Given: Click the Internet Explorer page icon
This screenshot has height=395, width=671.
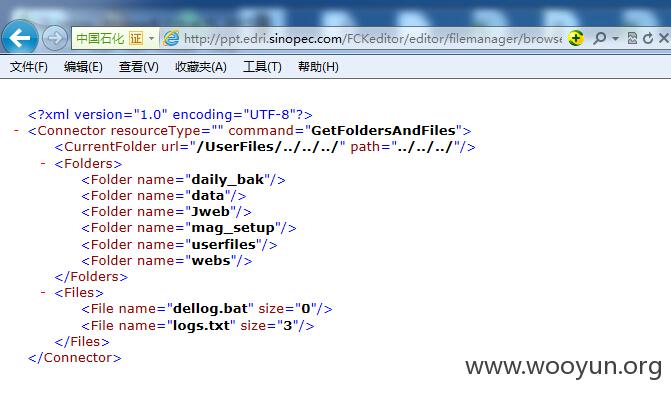Looking at the screenshot, I should click(x=171, y=39).
